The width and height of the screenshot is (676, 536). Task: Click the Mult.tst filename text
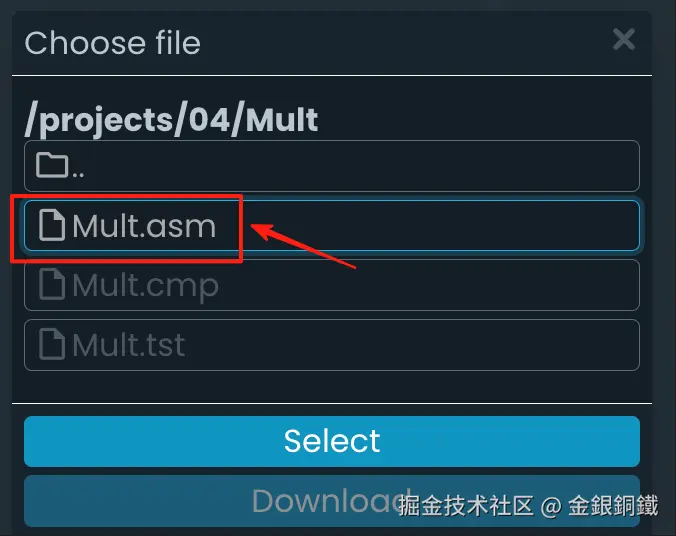(129, 345)
